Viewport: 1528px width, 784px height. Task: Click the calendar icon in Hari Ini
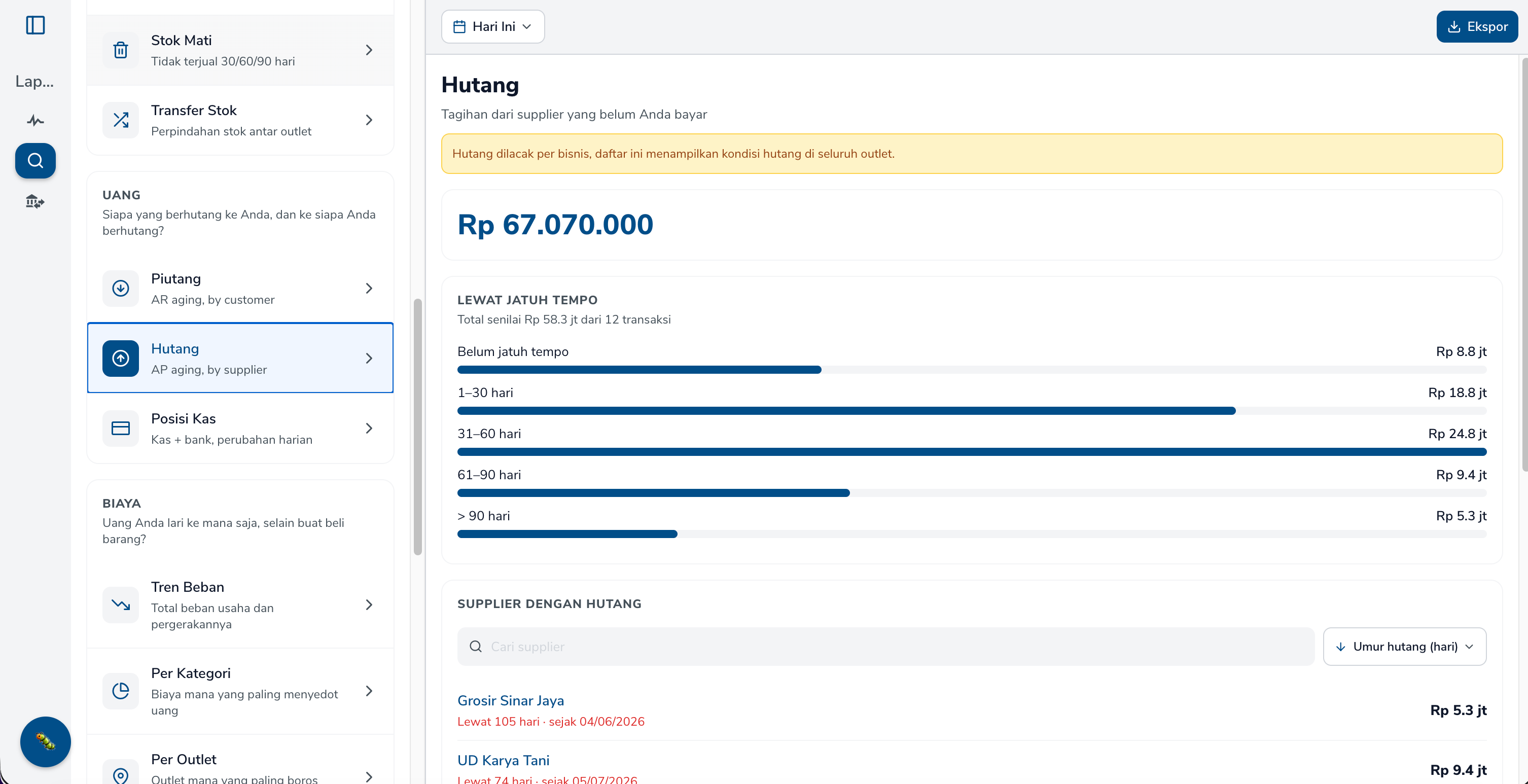point(459,27)
